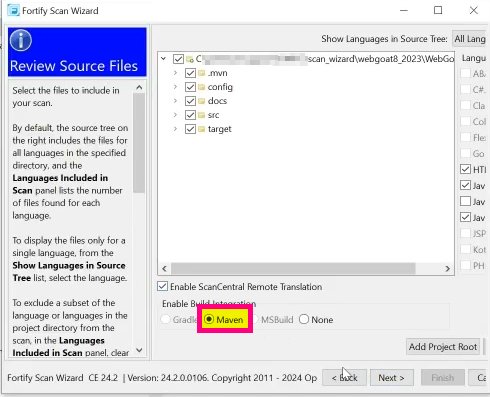Click the Fortify Scan Wizard title bar icon
The width and height of the screenshot is (490, 397).
click(13, 10)
